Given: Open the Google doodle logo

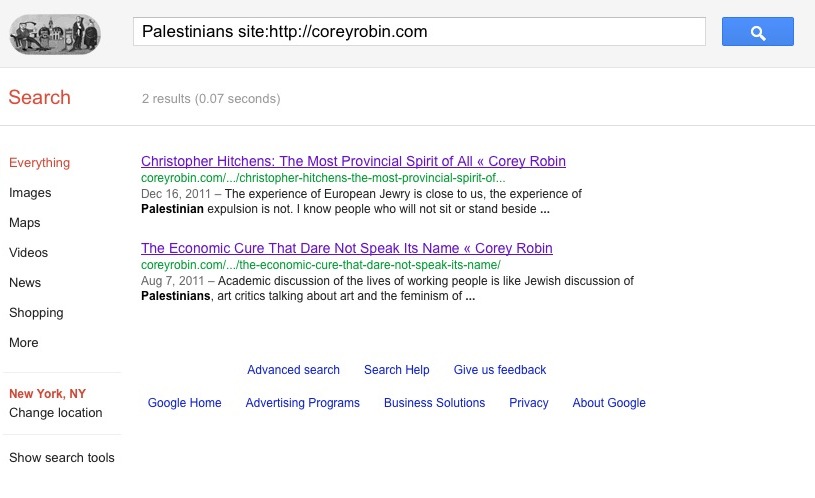Looking at the screenshot, I should point(55,34).
